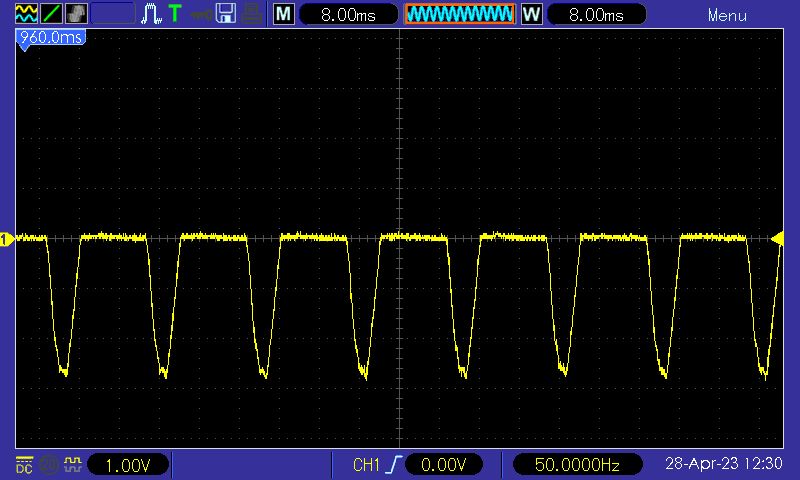The height and width of the screenshot is (480, 800).
Task: Click the green diagonal line icon
Action: (x=50, y=14)
